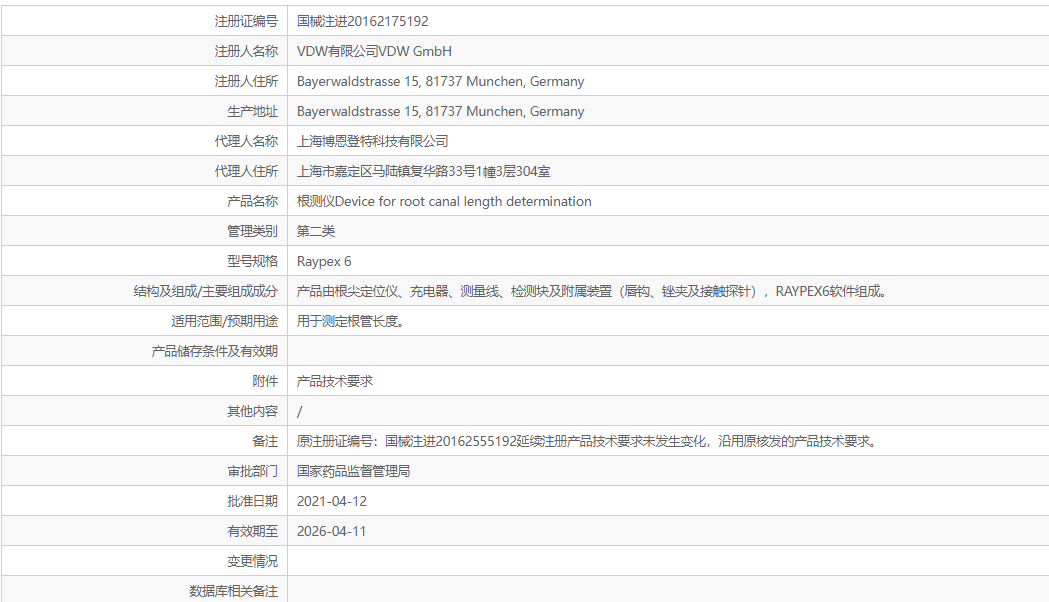Click the 有效期至 label
The height and width of the screenshot is (602, 1049).
(x=252, y=531)
